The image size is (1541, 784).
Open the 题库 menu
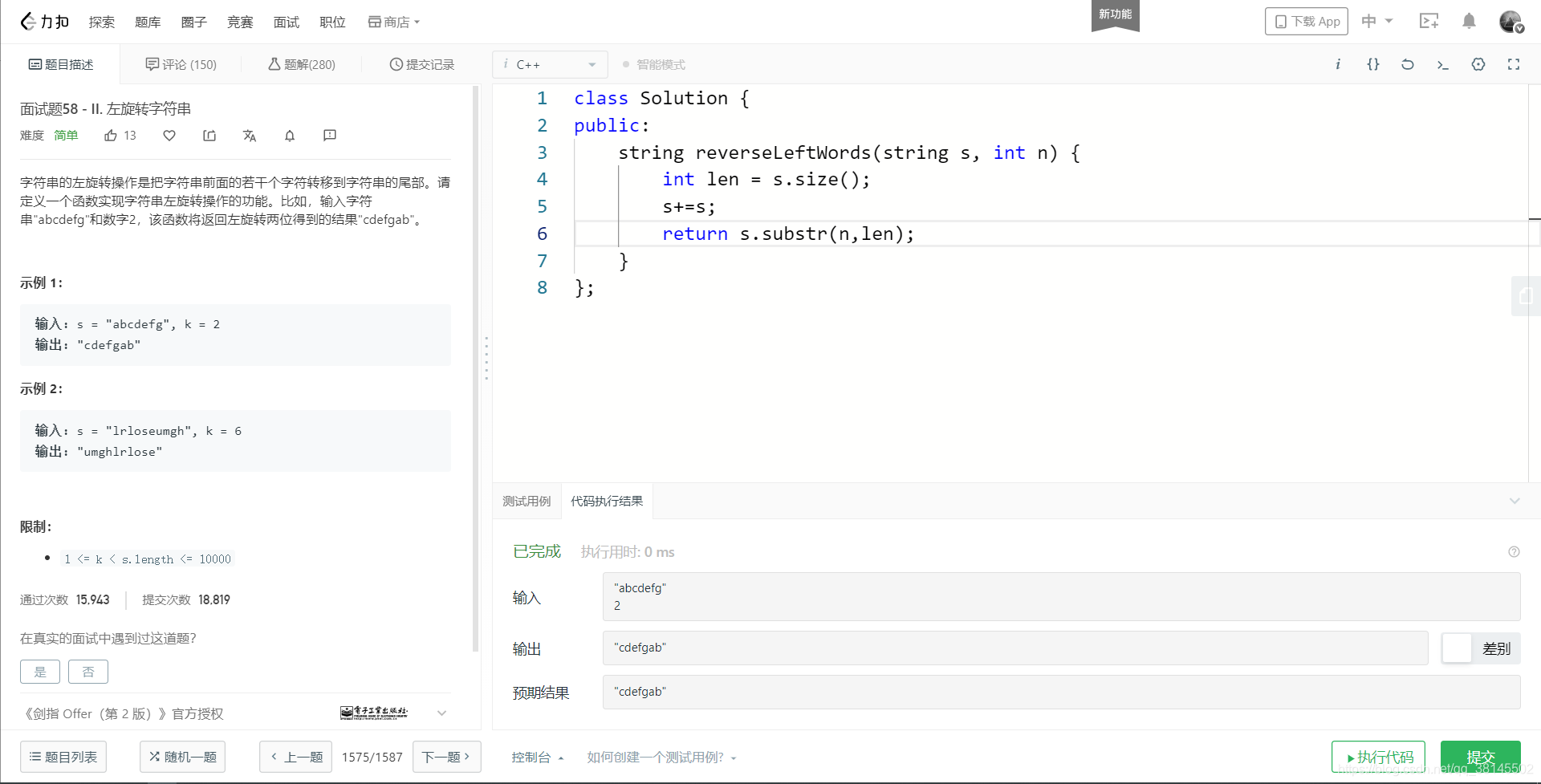[148, 22]
